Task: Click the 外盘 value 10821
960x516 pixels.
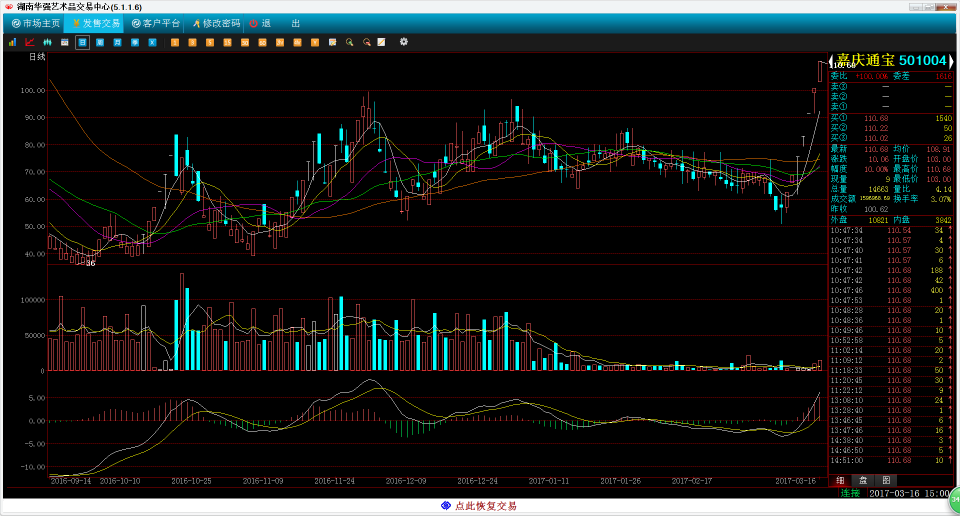Action: 879,220
